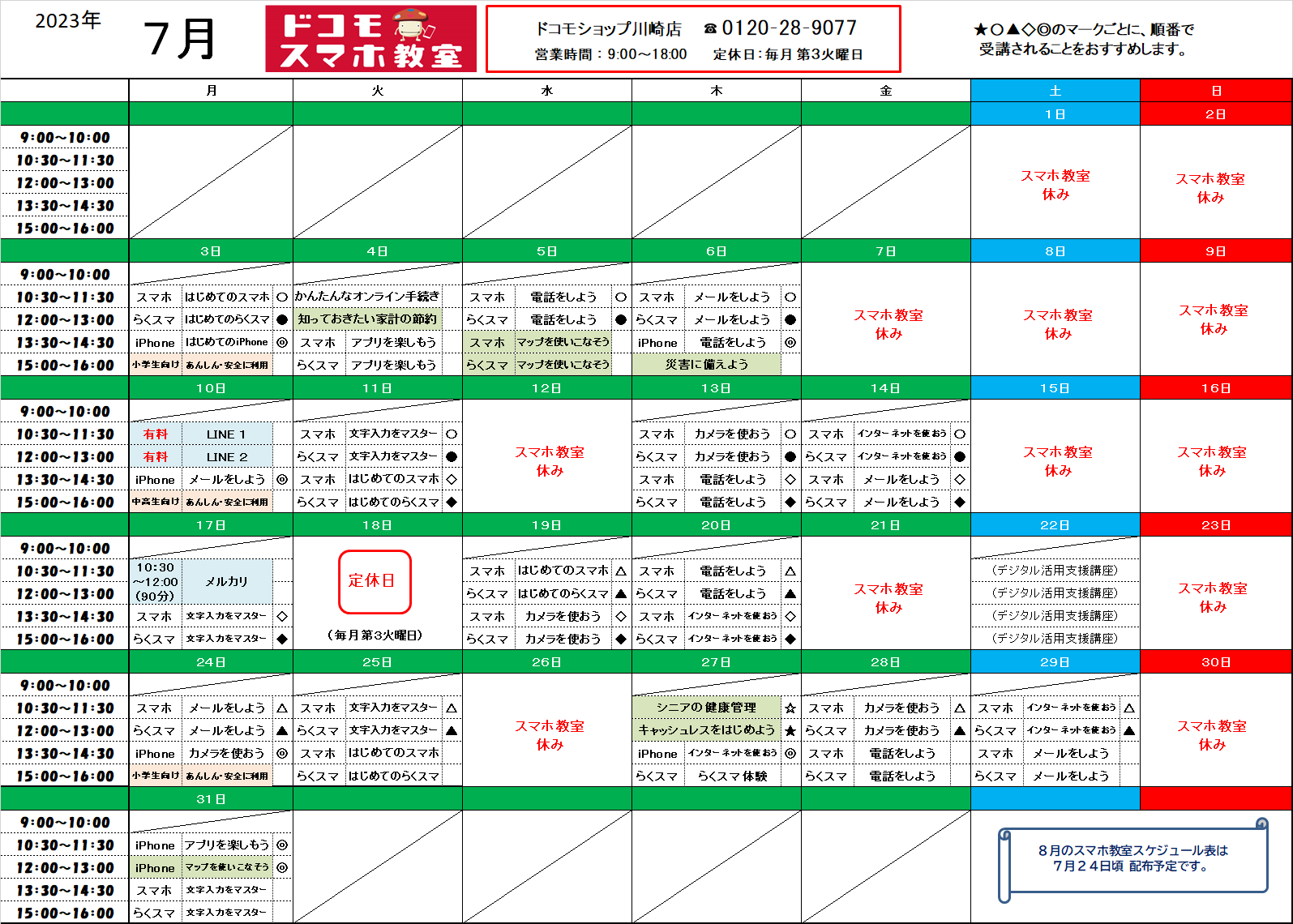The image size is (1293, 924).
Task: Click the blue 22日 date header cell
Action: click(x=1055, y=525)
